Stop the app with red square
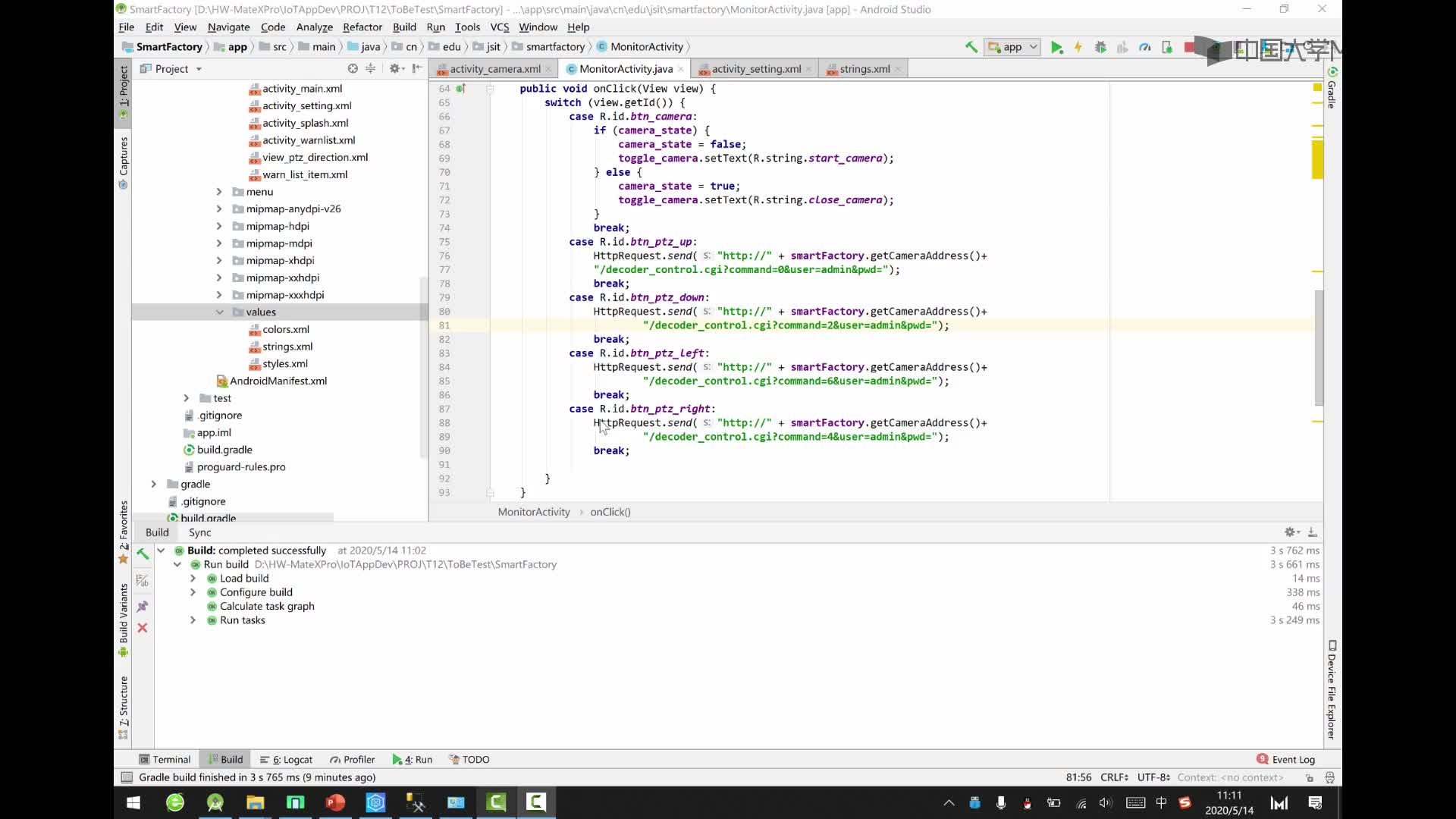 [1189, 47]
